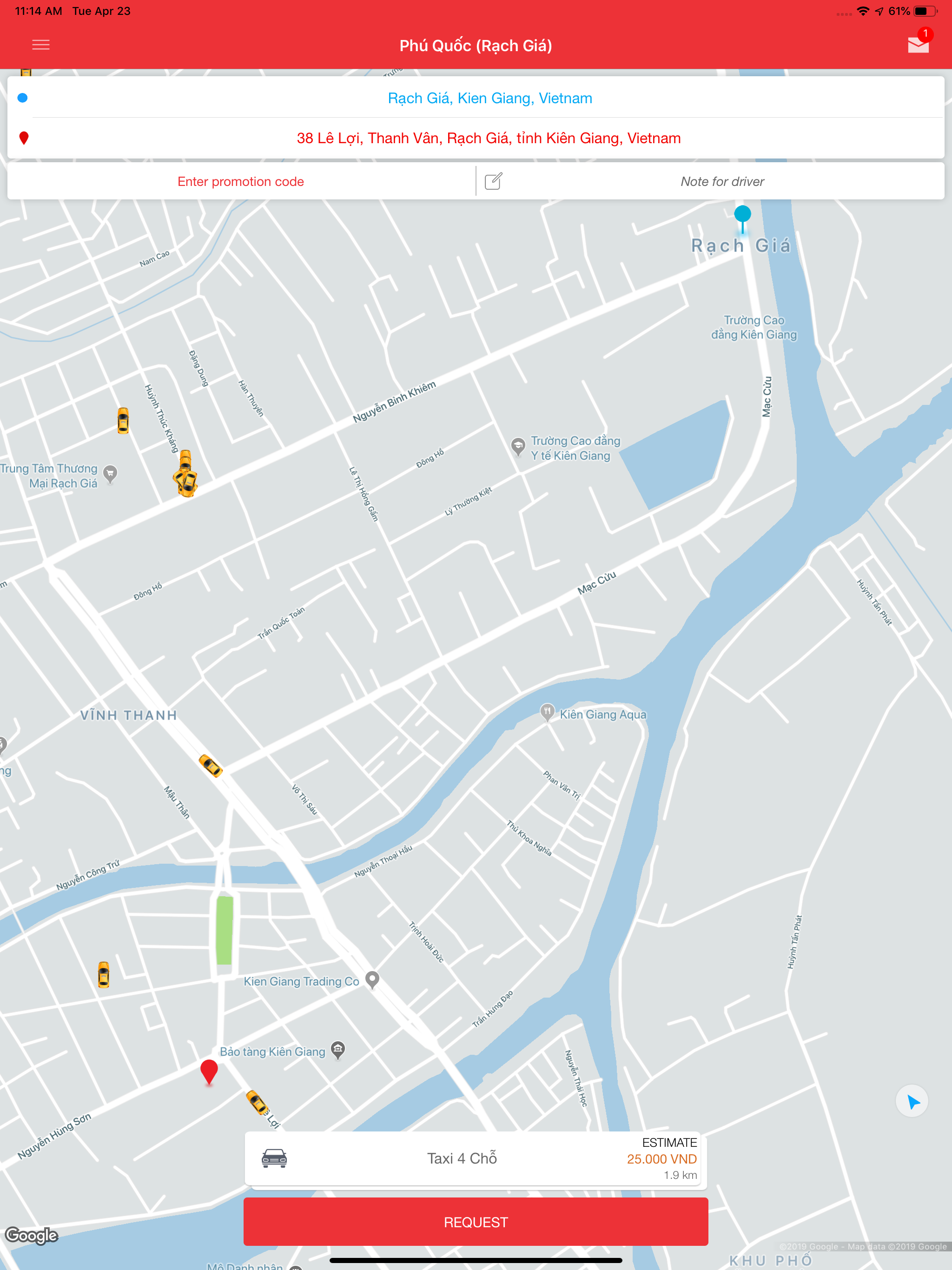Tap the Rạch Giá city label
The image size is (952, 1270).
(741, 246)
